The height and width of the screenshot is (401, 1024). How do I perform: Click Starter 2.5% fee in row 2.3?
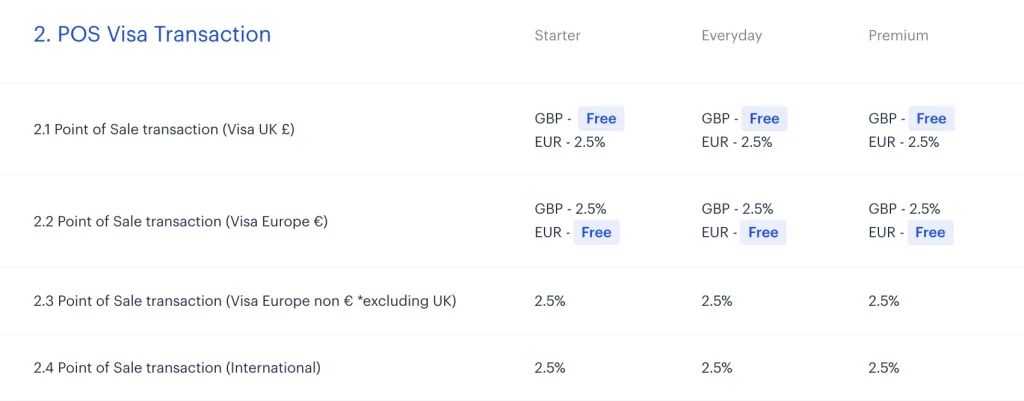point(550,300)
